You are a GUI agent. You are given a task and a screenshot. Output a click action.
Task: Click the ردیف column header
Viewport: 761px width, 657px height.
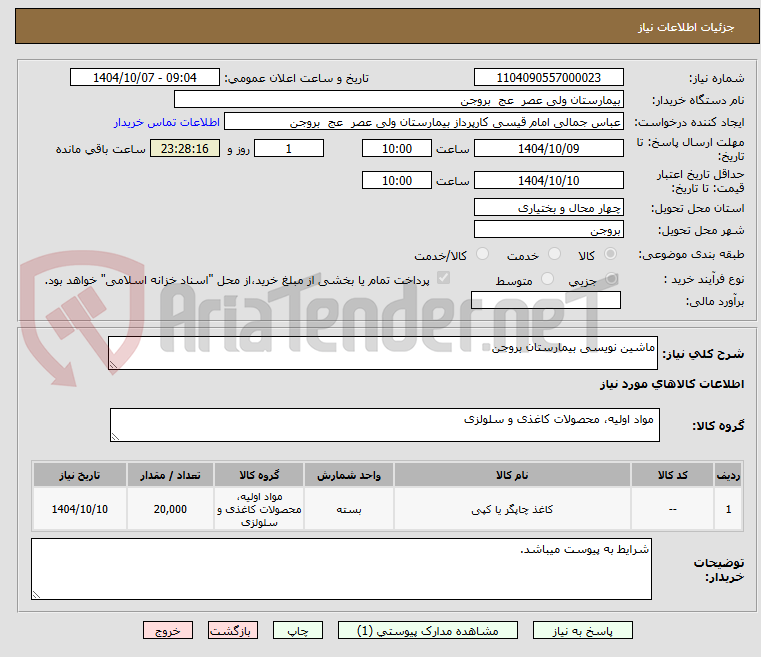tap(728, 475)
